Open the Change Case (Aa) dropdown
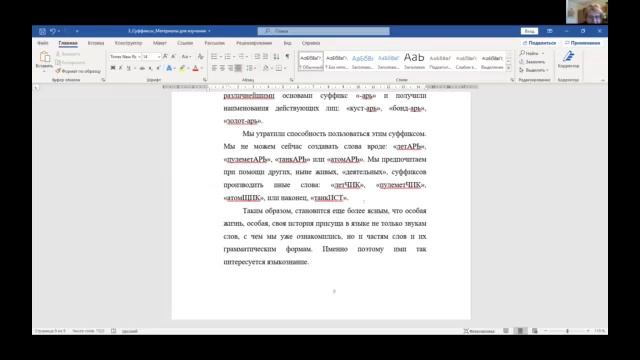This screenshot has height=360, width=640. [186, 56]
